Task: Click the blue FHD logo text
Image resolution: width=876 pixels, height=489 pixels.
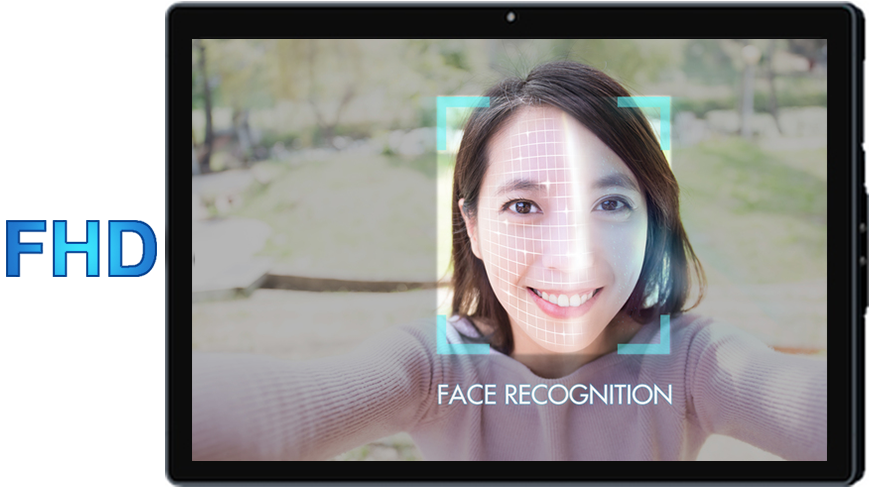Action: tap(82, 249)
